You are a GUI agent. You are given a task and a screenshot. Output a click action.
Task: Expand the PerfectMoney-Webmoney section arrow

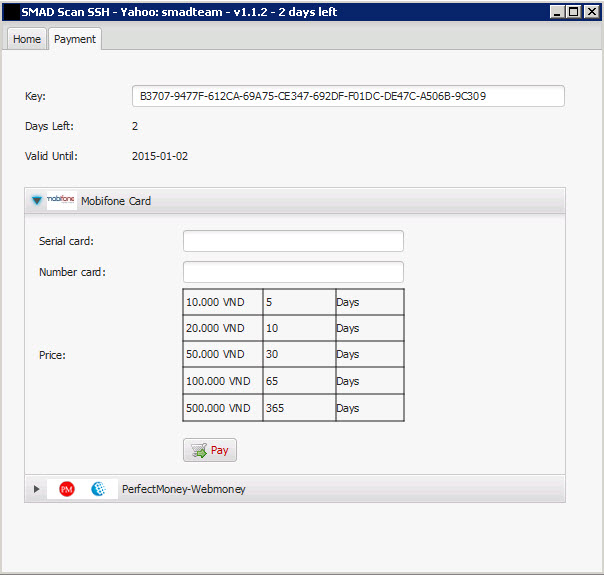tap(37, 489)
